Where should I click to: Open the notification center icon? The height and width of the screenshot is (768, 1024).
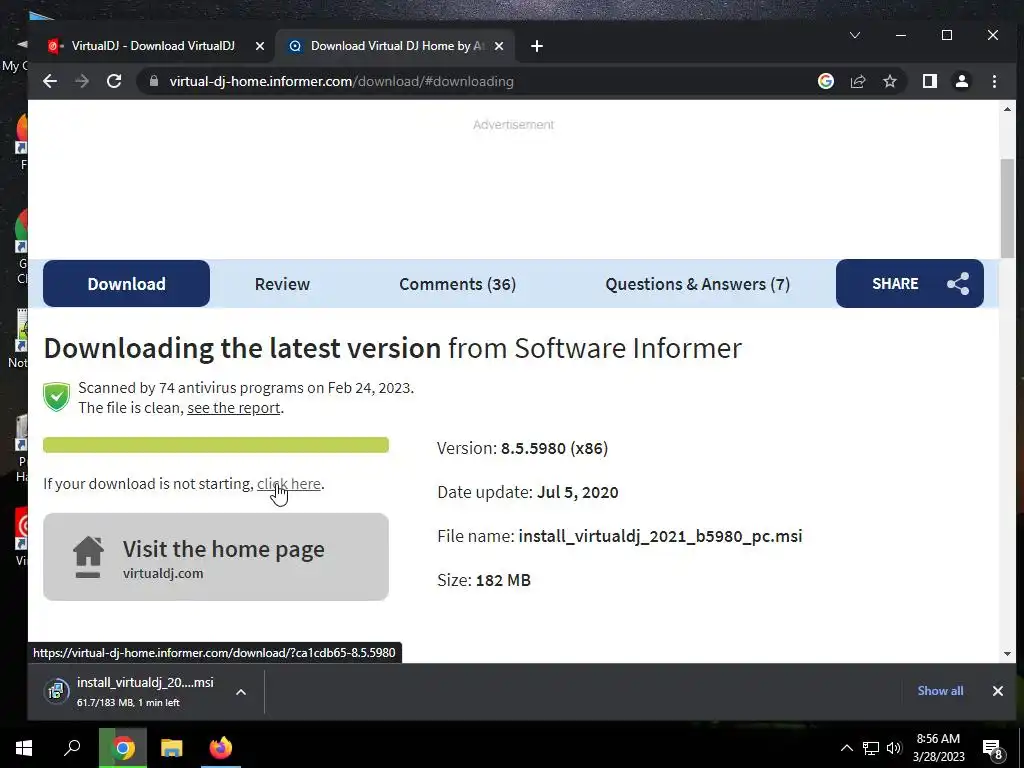click(993, 749)
